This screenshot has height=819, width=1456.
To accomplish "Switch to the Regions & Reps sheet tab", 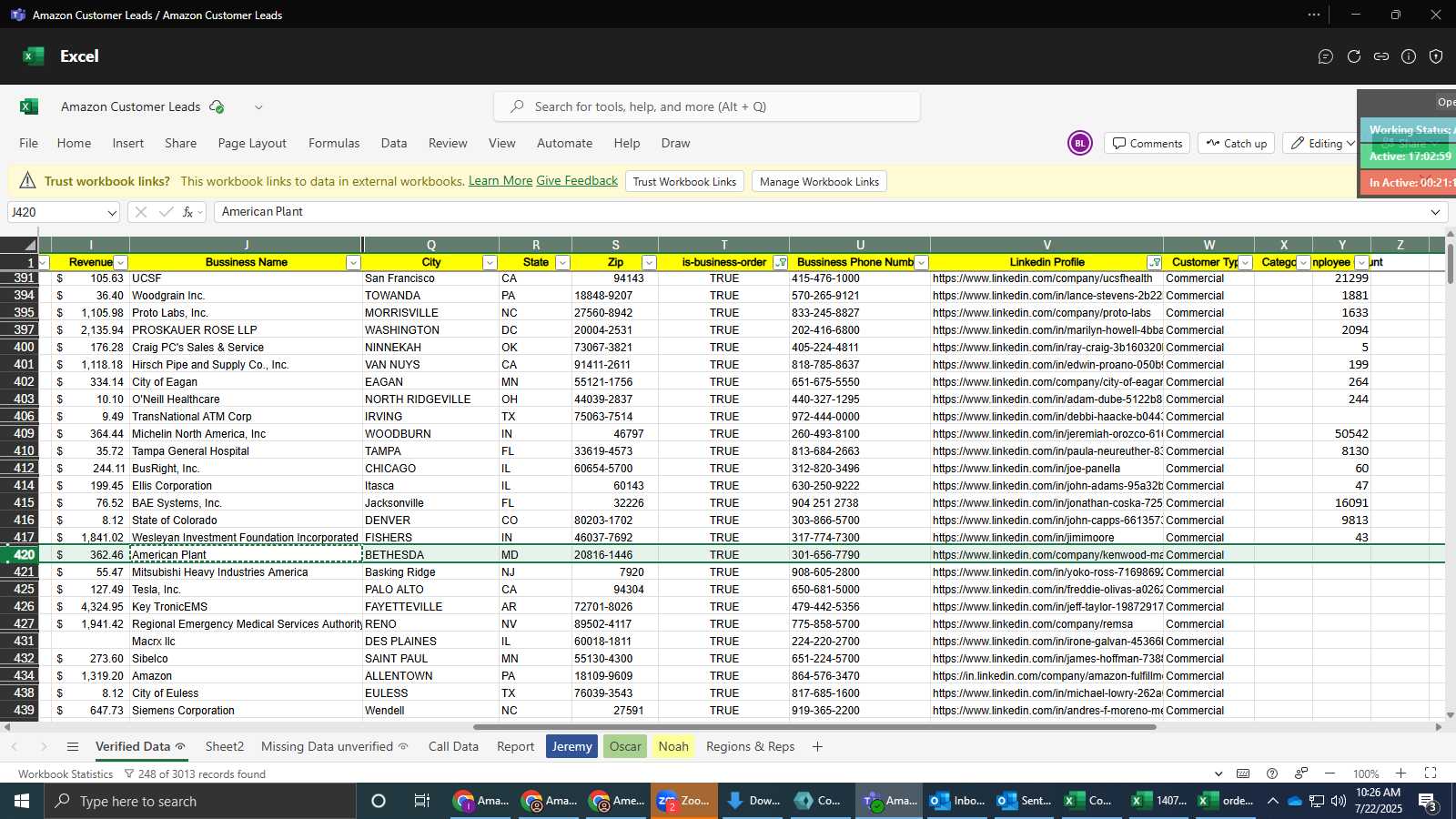I will (x=751, y=746).
